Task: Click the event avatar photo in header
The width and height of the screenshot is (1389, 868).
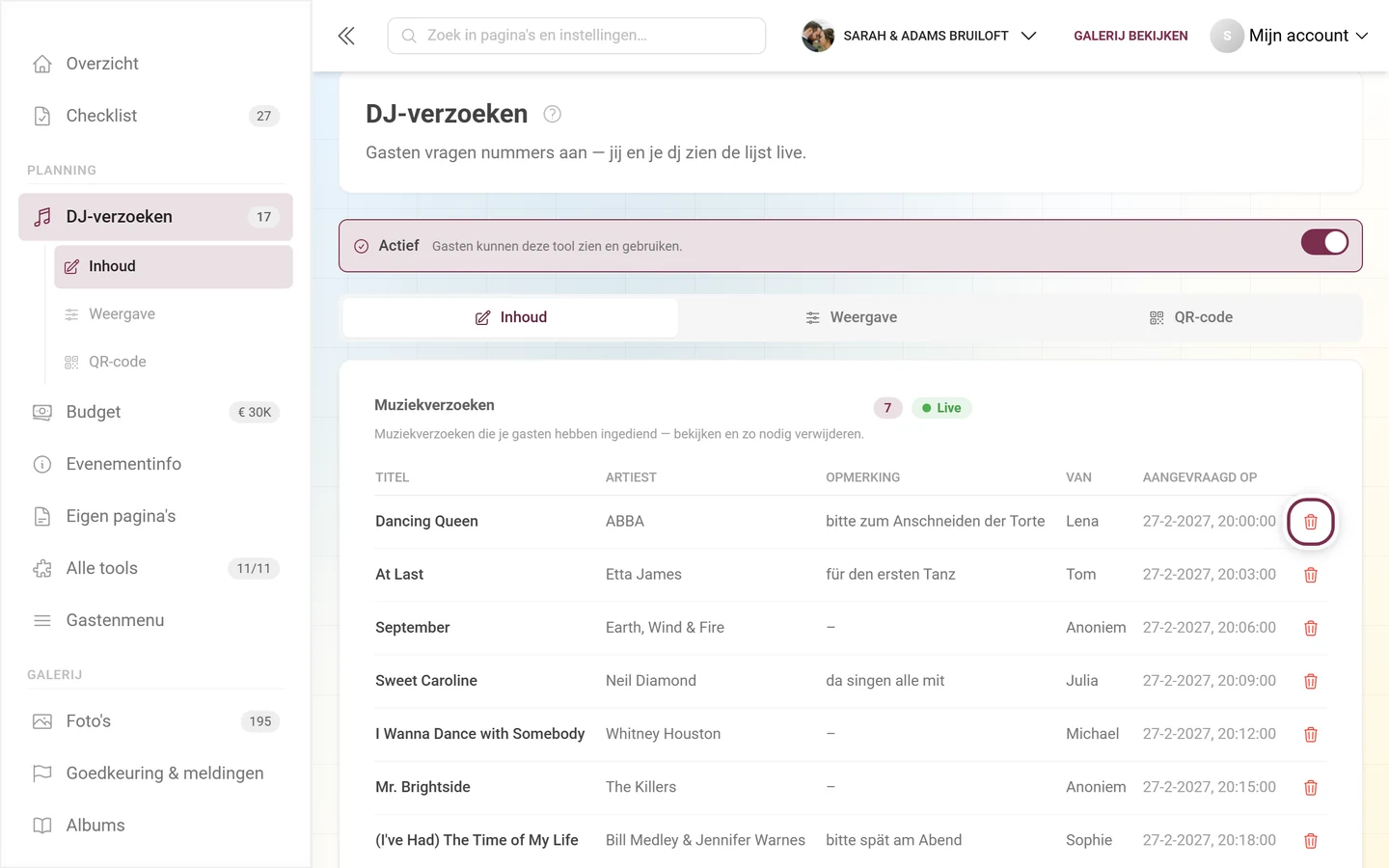Action: (x=818, y=36)
